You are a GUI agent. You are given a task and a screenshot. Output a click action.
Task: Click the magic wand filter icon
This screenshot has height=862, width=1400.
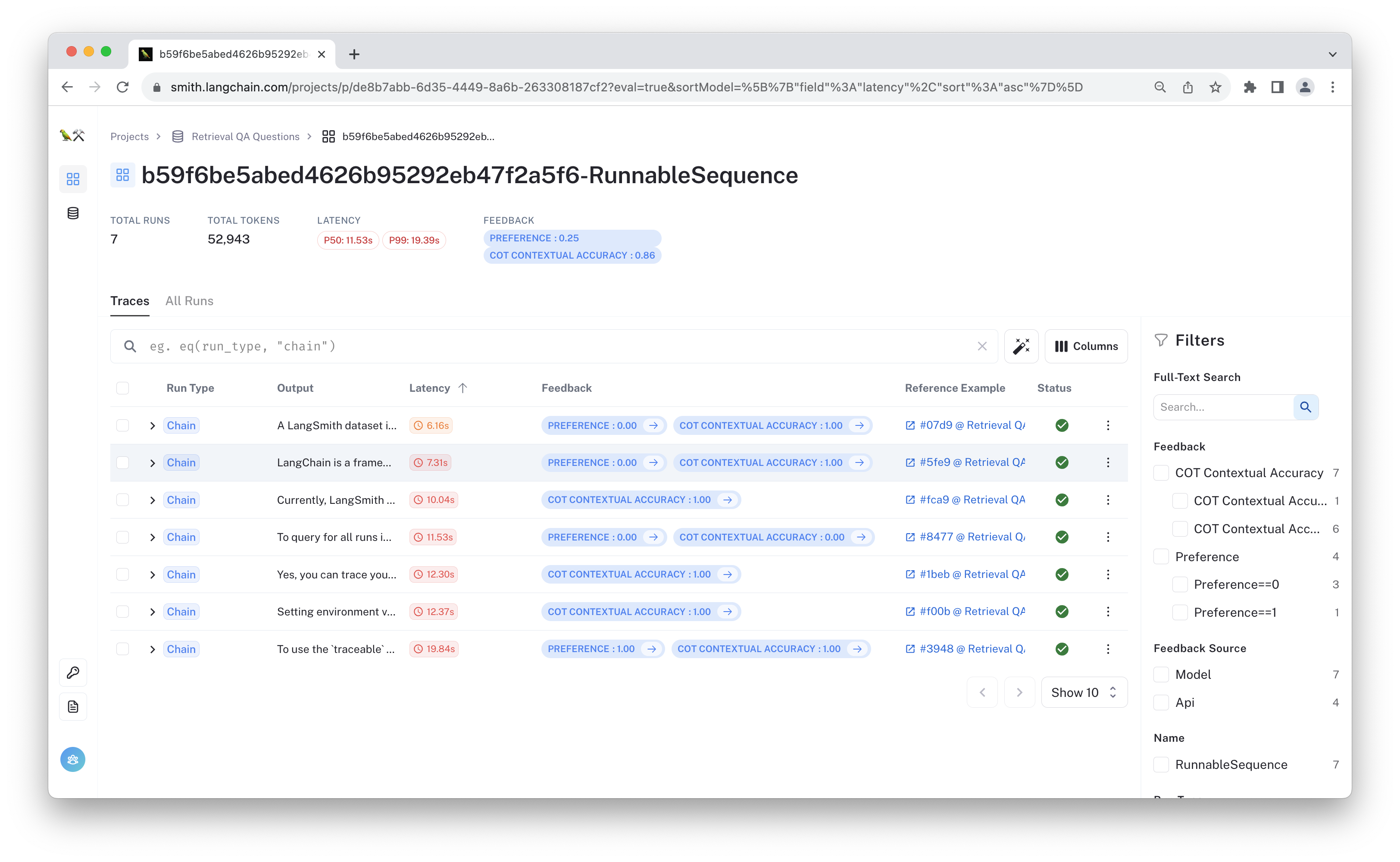pos(1021,346)
